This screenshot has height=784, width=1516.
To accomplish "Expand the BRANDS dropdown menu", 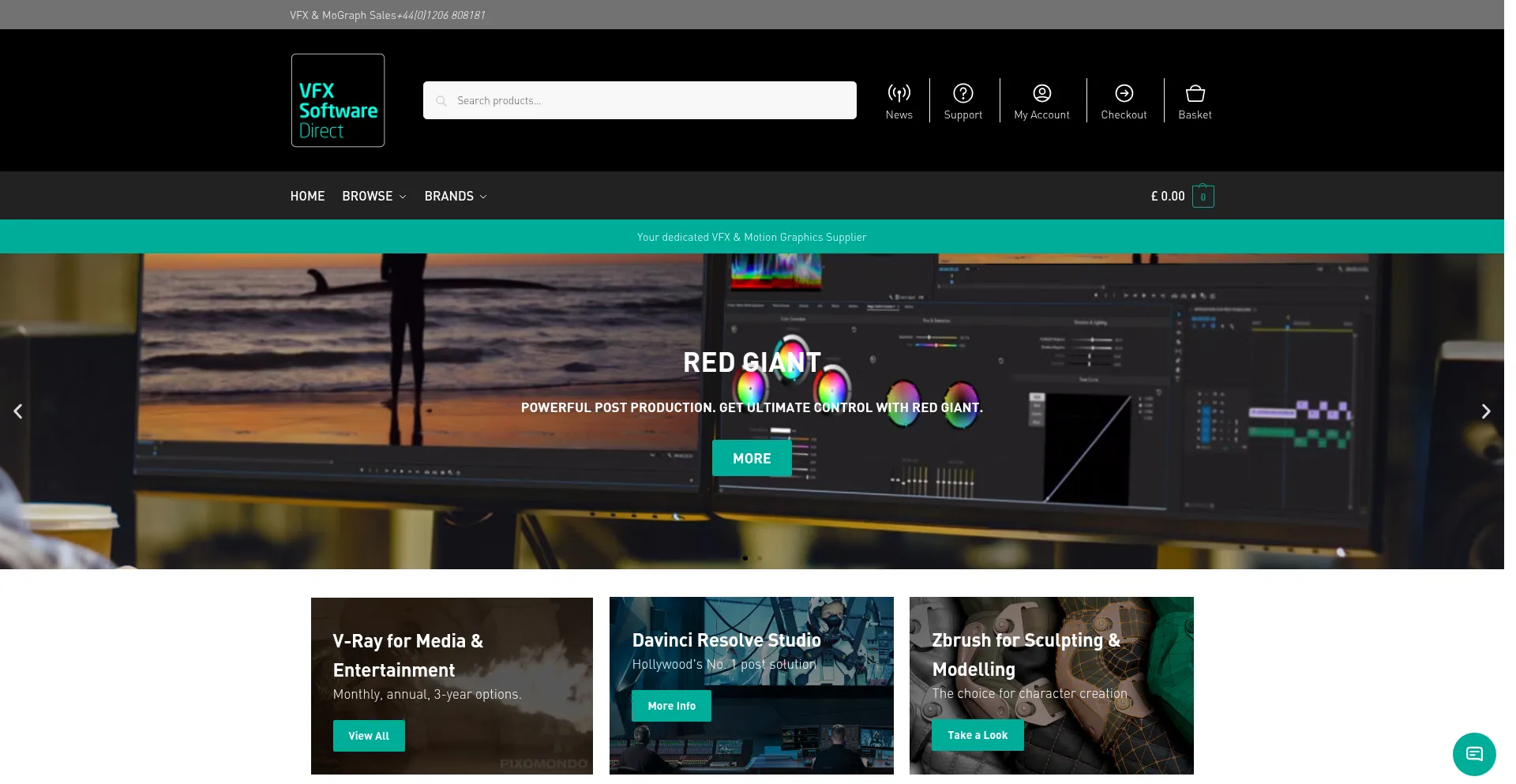I will [x=456, y=196].
